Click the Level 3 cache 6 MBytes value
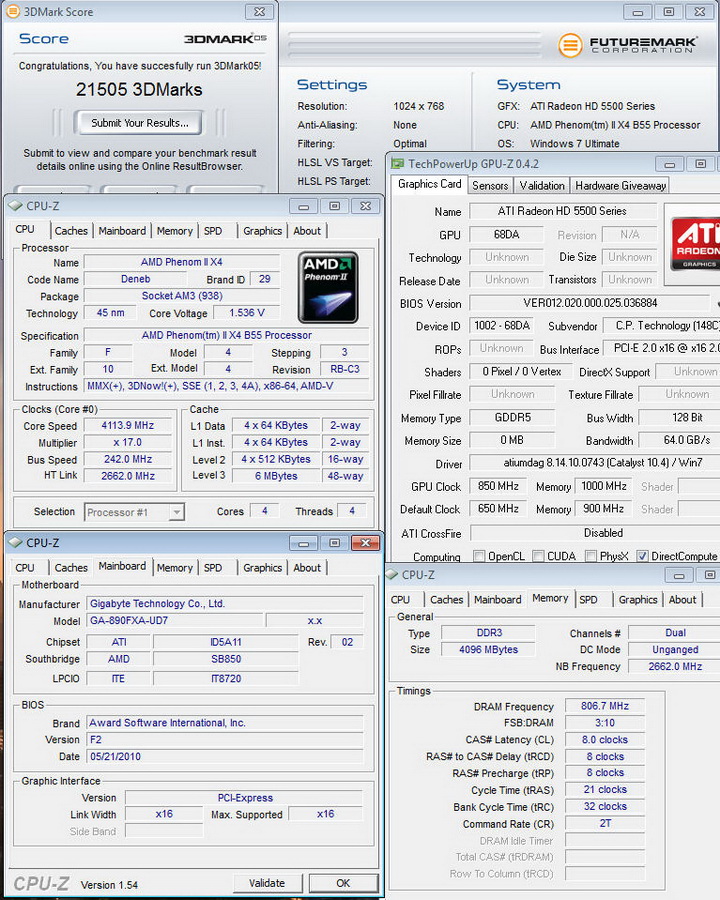This screenshot has width=720, height=900. pos(276,476)
